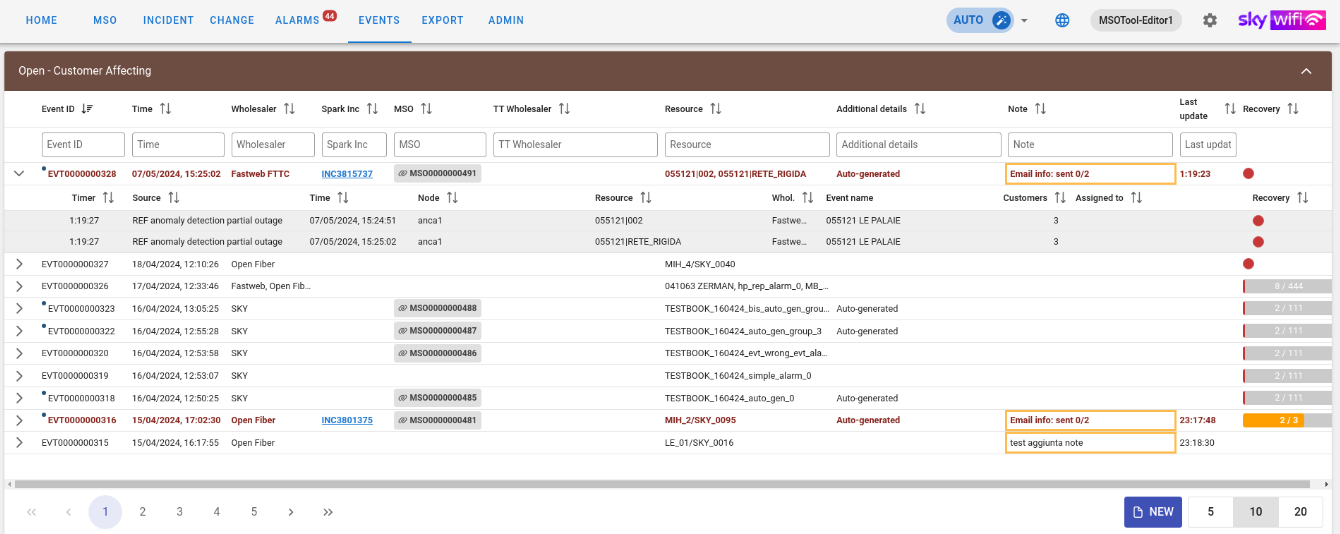Go to the last page arrow
This screenshot has height=534, width=1340.
click(x=328, y=512)
